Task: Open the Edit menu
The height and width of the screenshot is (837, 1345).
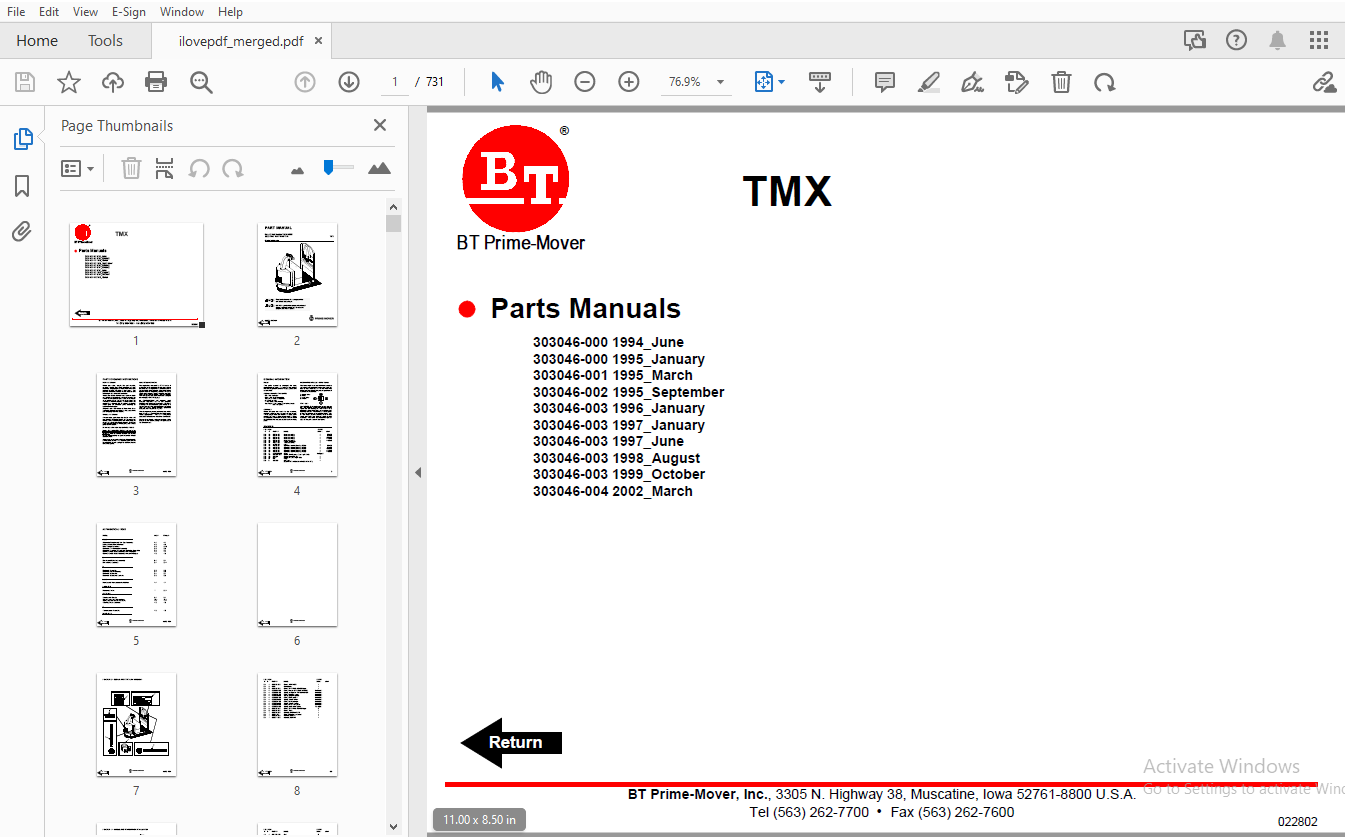Action: (49, 12)
